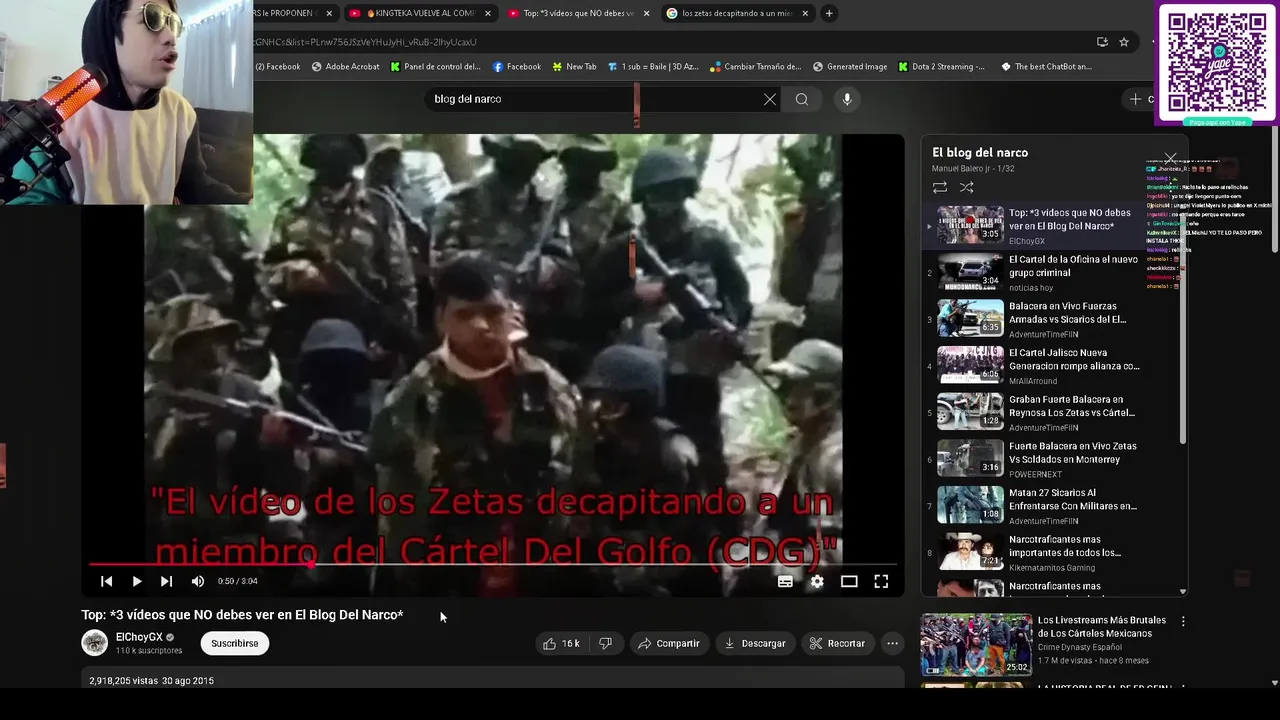Mute the video volume speaker icon

click(x=198, y=581)
